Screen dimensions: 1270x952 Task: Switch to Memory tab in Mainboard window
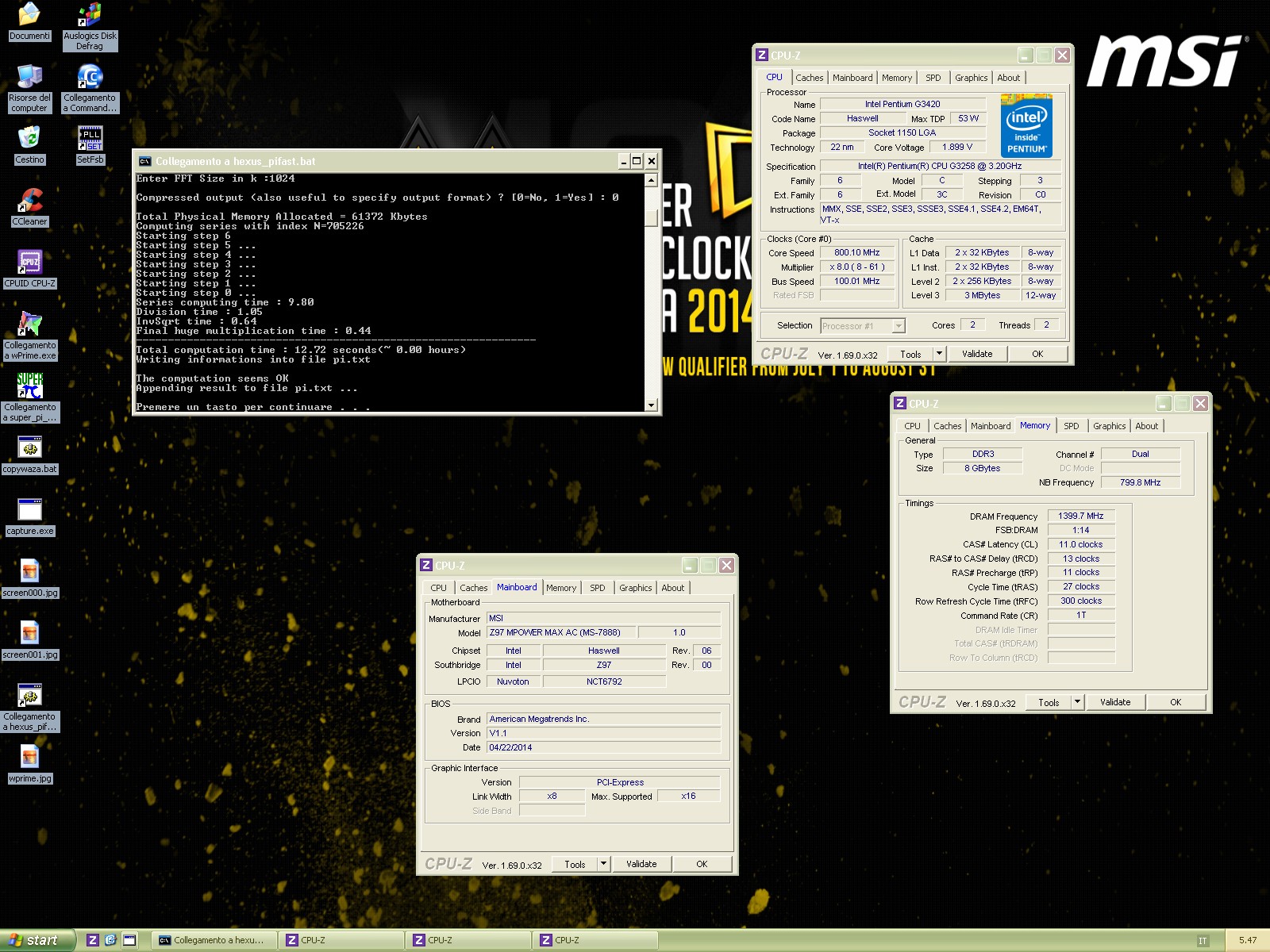(560, 588)
